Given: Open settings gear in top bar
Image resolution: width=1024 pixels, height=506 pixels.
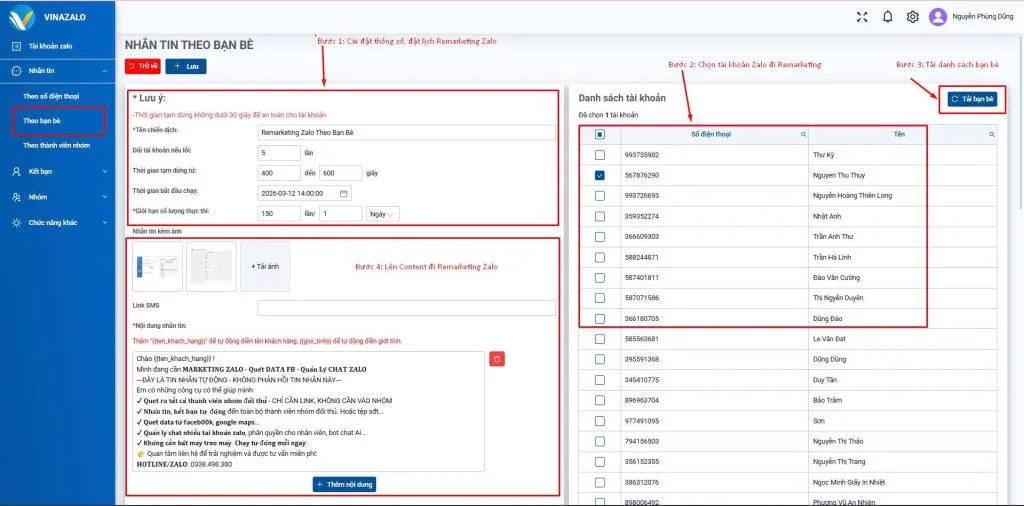Looking at the screenshot, I should click(913, 16).
